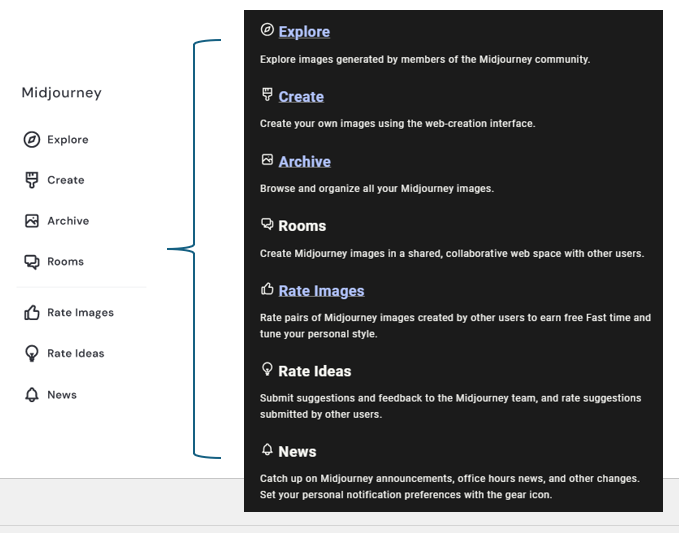The image size is (679, 533).
Task: Click chat icon beside Rooms heading in dark panel
Action: pos(267,224)
